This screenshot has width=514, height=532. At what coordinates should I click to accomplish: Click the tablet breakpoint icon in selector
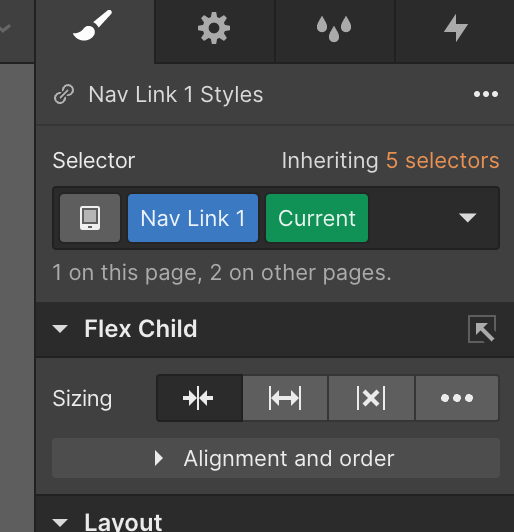[x=90, y=218]
